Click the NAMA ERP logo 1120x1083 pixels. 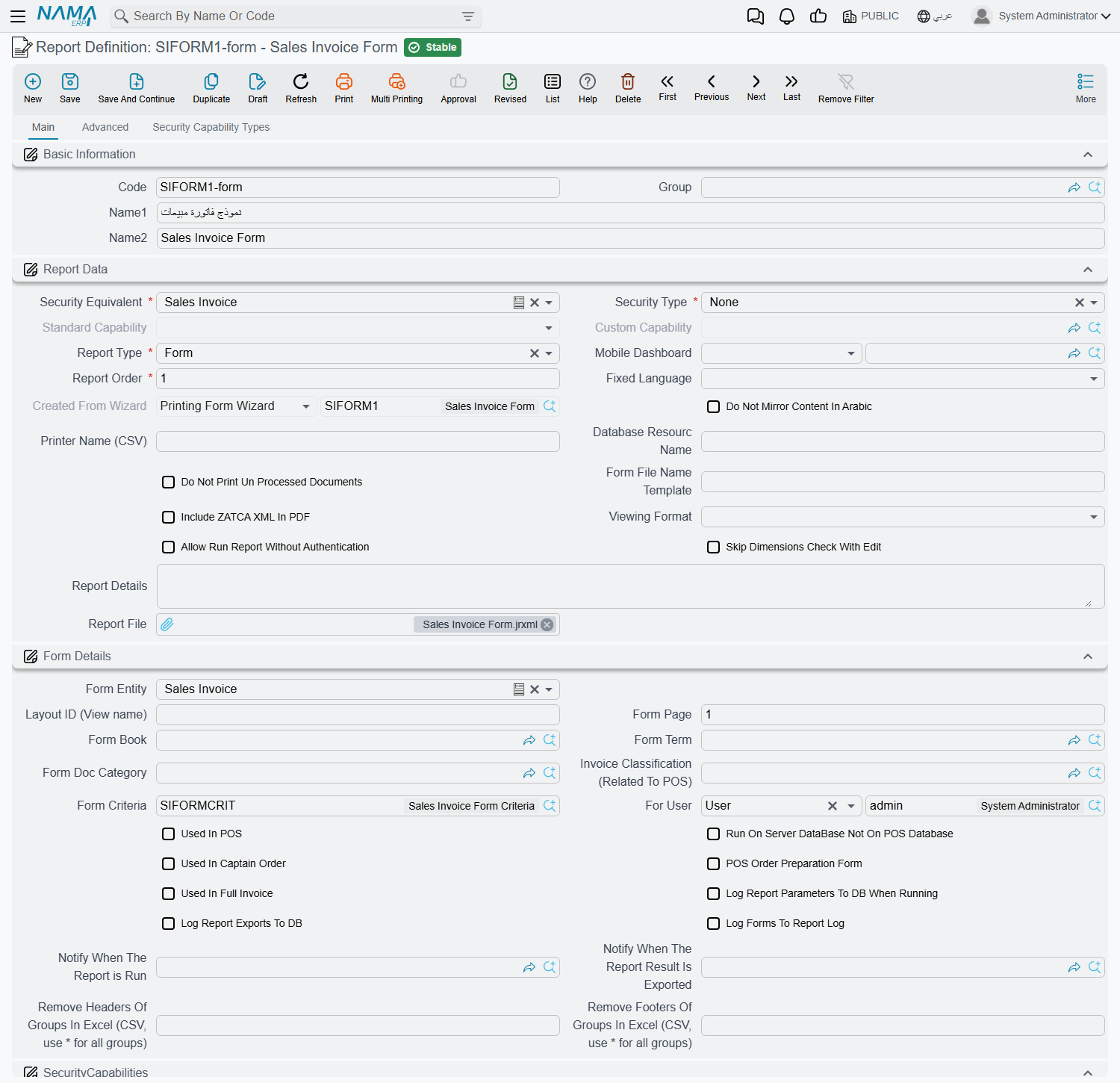67,16
